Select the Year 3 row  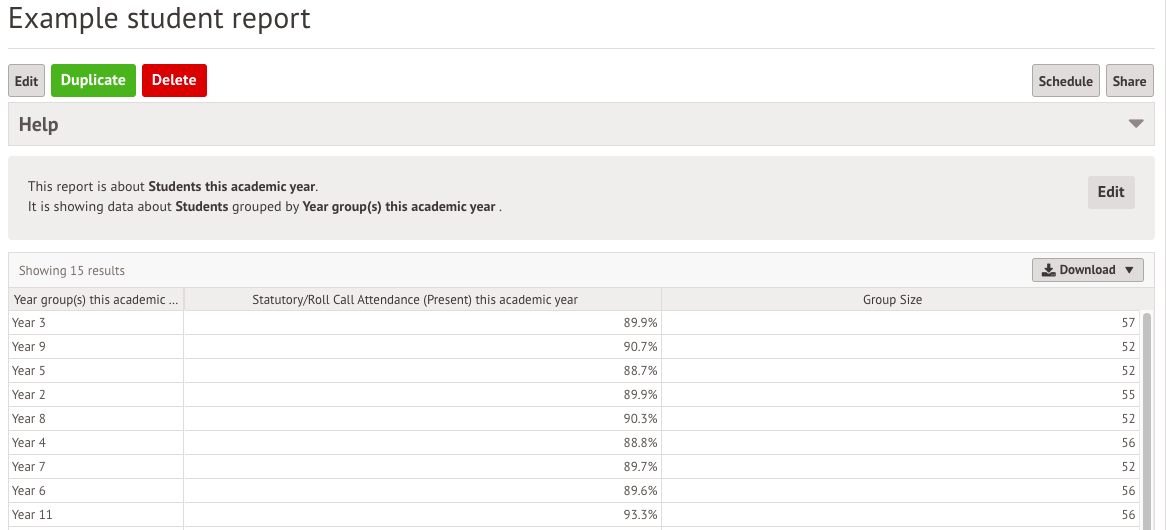[574, 323]
